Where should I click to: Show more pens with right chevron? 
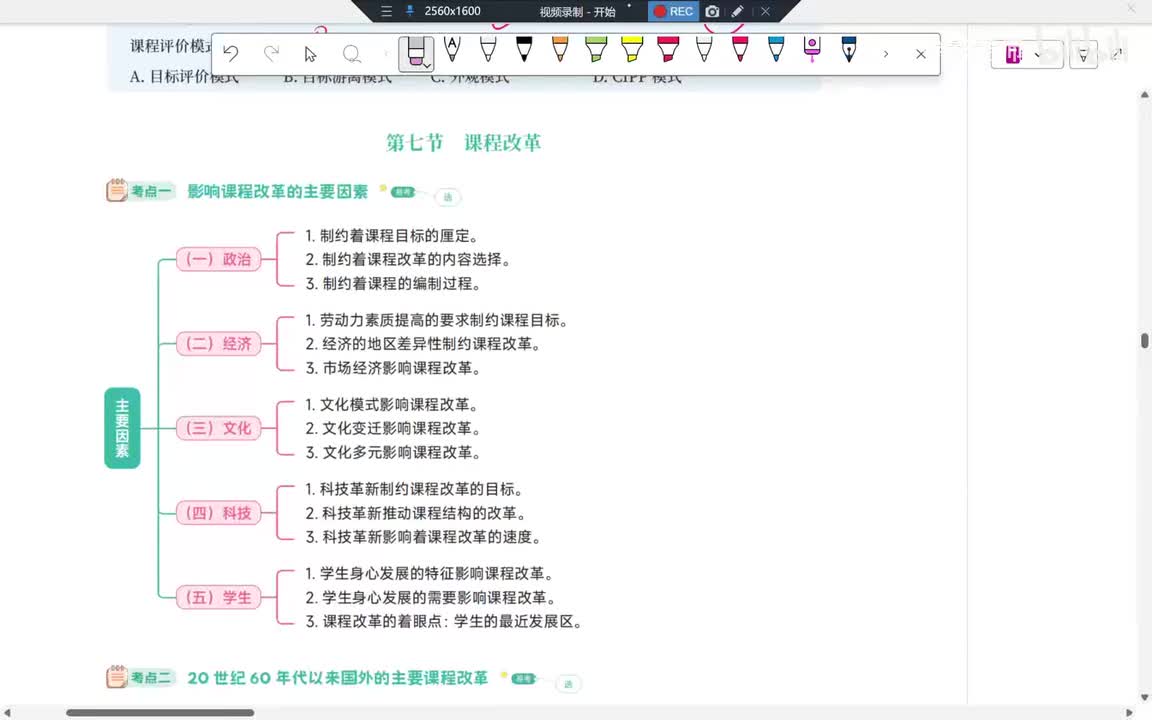click(x=886, y=54)
